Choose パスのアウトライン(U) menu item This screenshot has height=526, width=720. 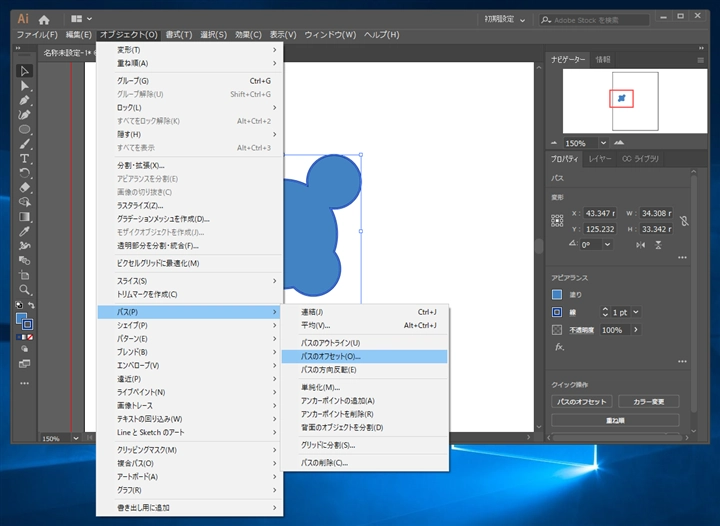pos(365,343)
